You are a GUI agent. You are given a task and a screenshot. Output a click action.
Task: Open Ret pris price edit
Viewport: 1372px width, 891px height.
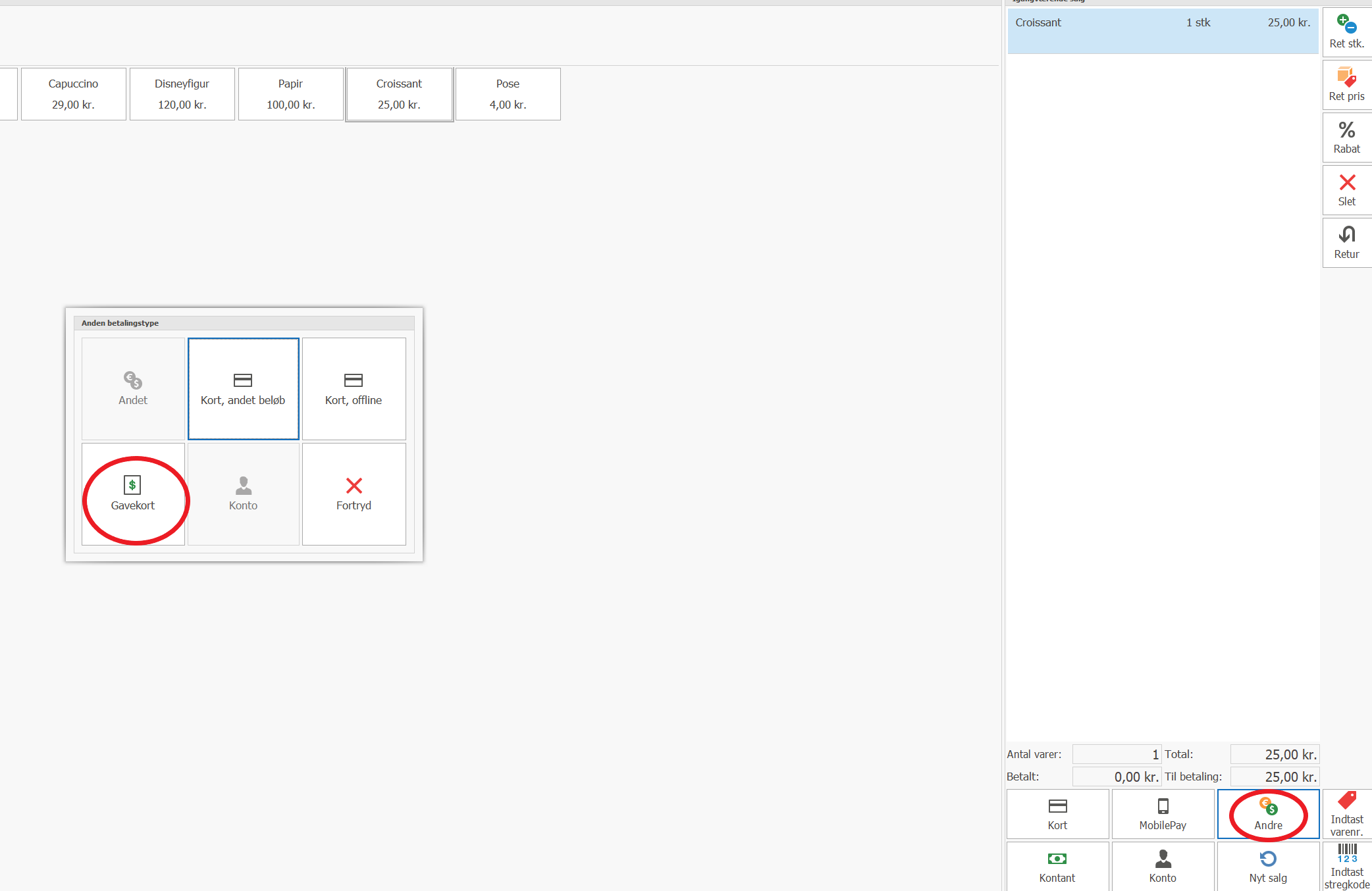click(x=1346, y=84)
